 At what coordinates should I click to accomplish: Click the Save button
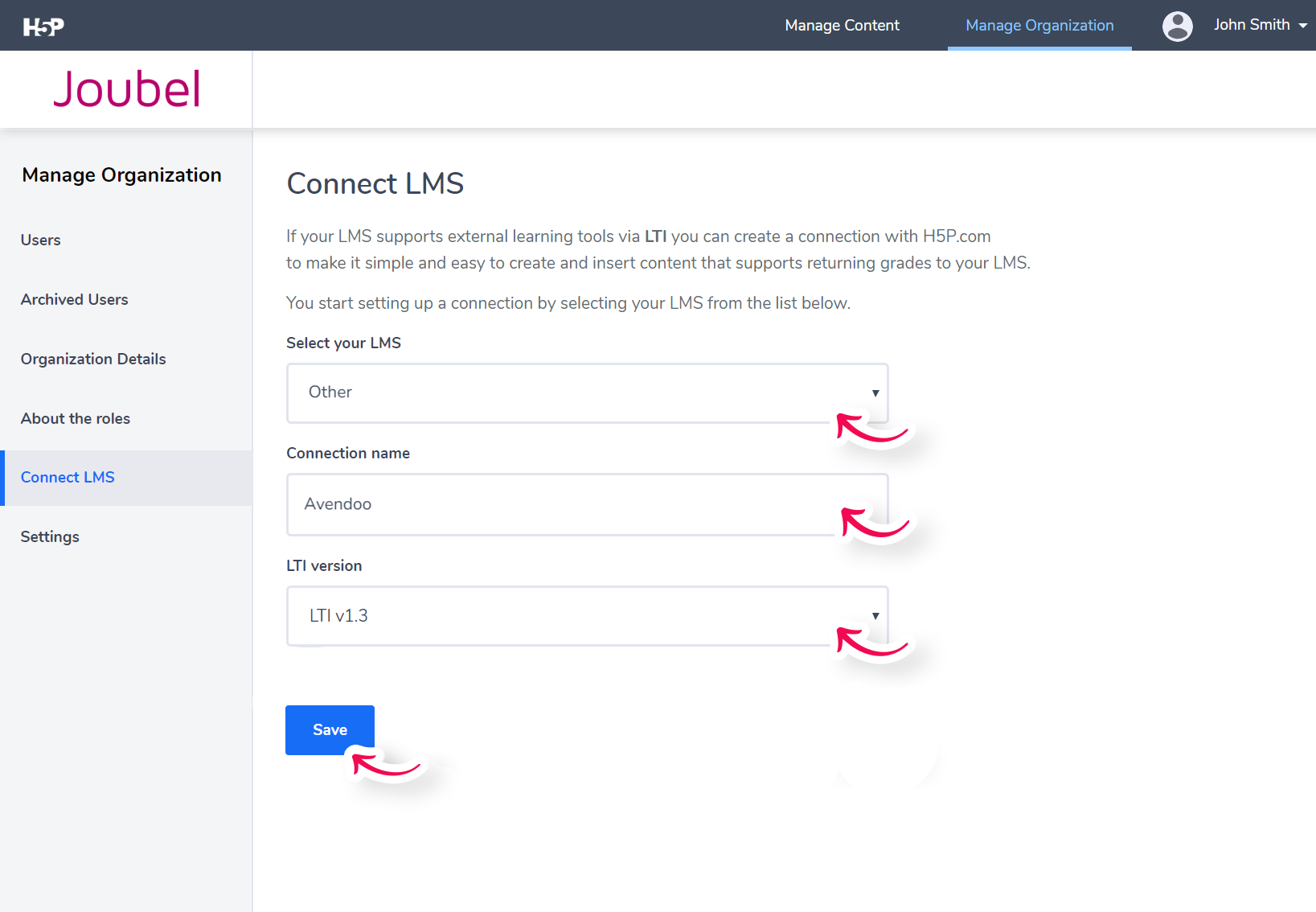pos(330,730)
